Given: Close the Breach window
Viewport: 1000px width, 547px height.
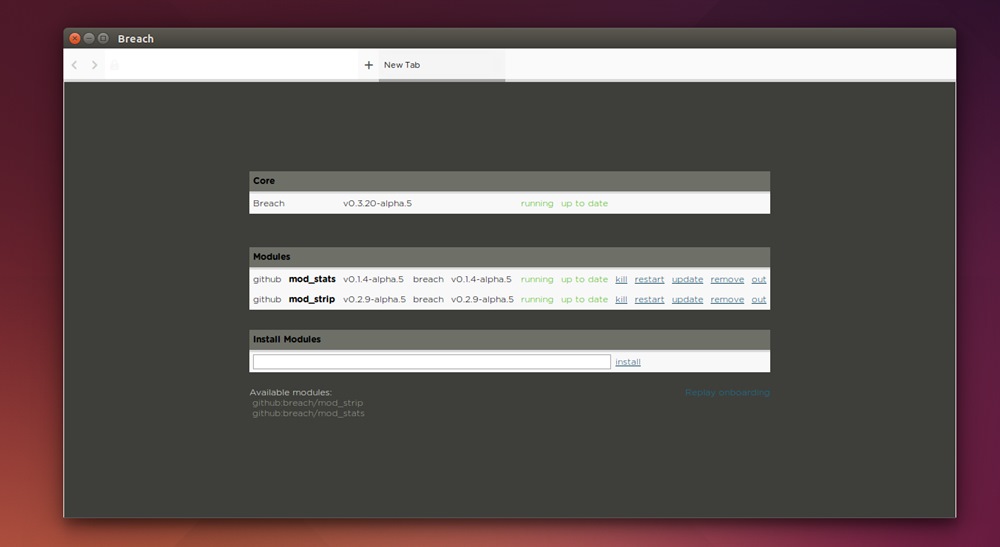Looking at the screenshot, I should click(x=75, y=38).
